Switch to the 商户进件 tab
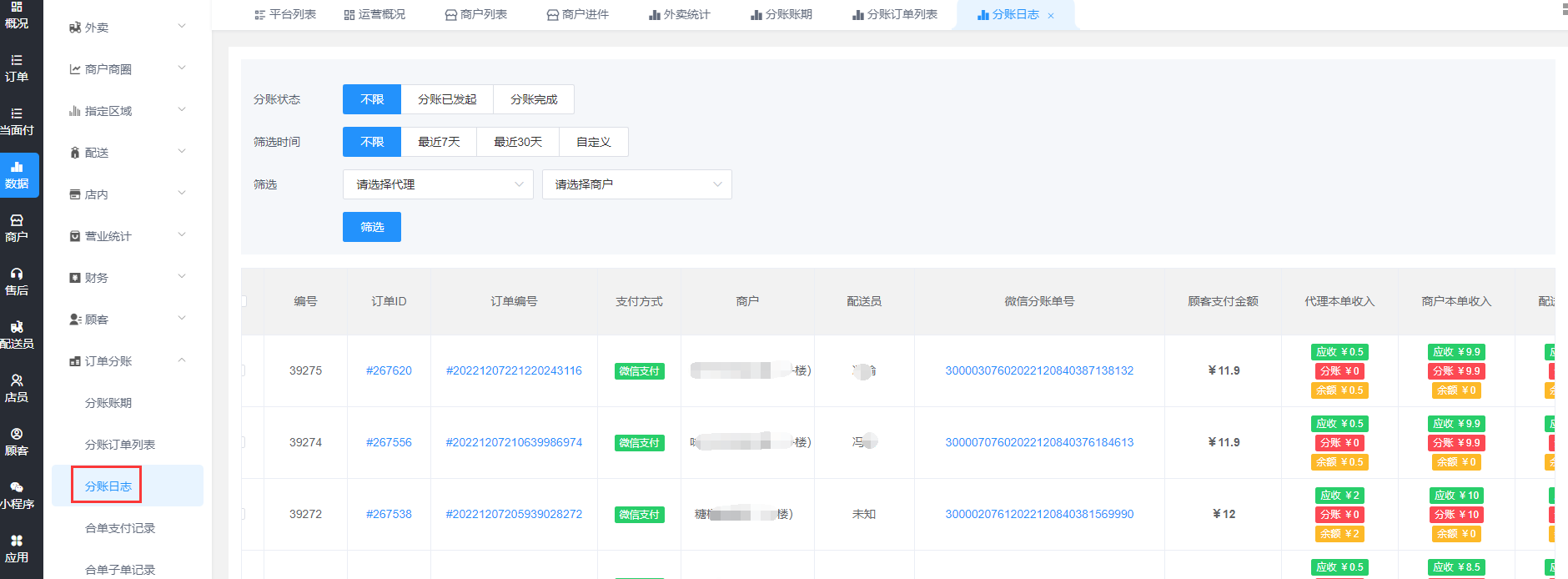The width and height of the screenshot is (1568, 579). click(x=578, y=14)
